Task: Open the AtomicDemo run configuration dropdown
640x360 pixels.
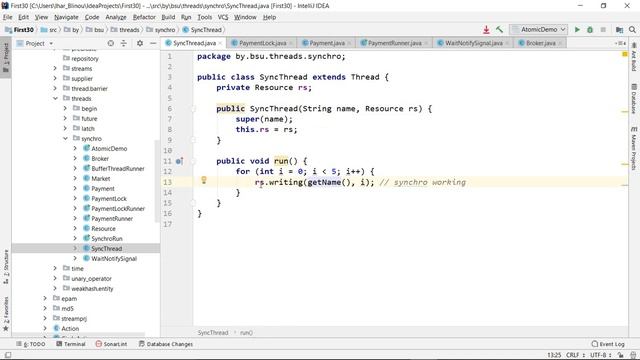Action: pyautogui.click(x=539, y=29)
